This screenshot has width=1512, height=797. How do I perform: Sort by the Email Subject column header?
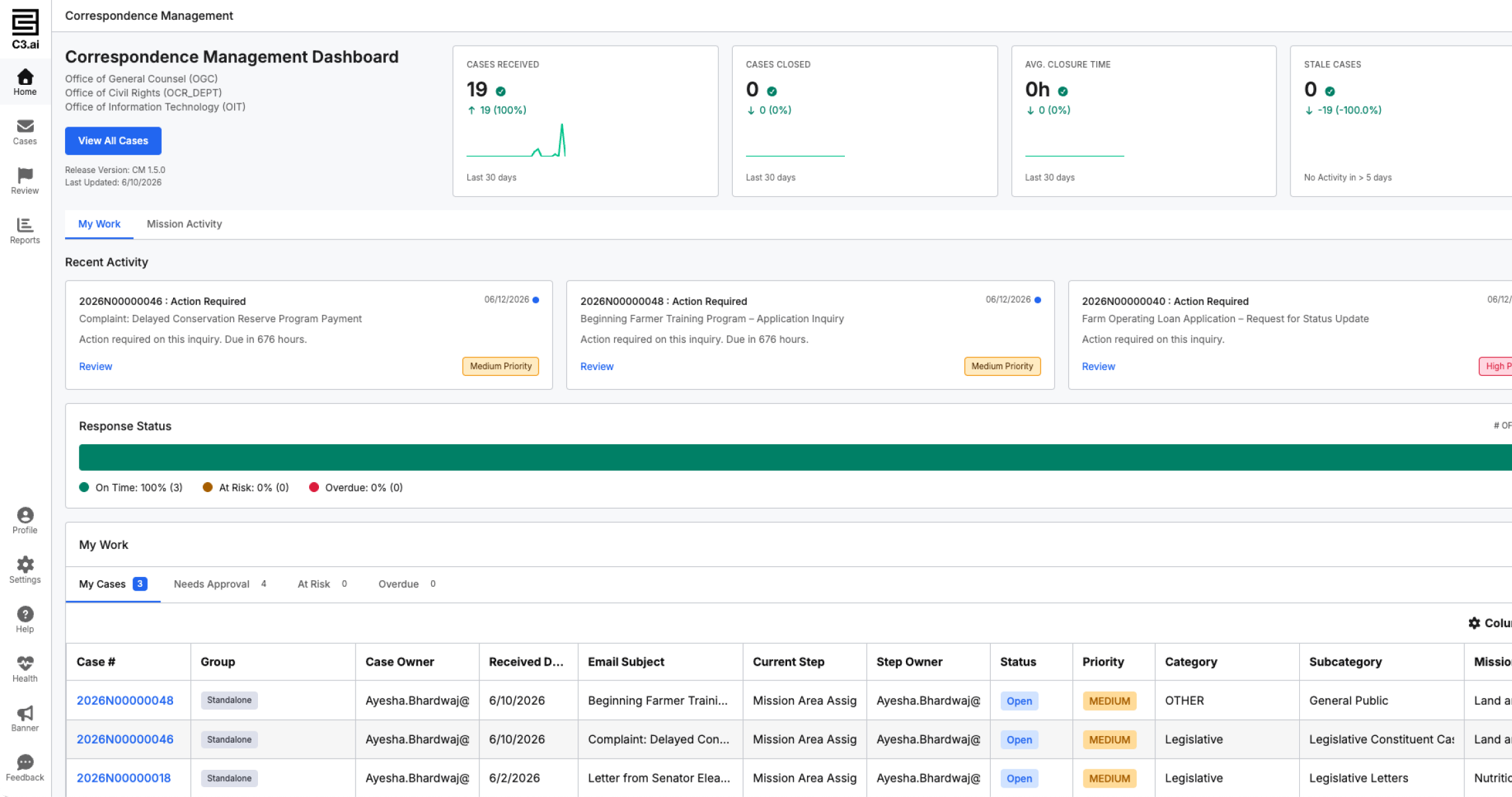(661, 662)
